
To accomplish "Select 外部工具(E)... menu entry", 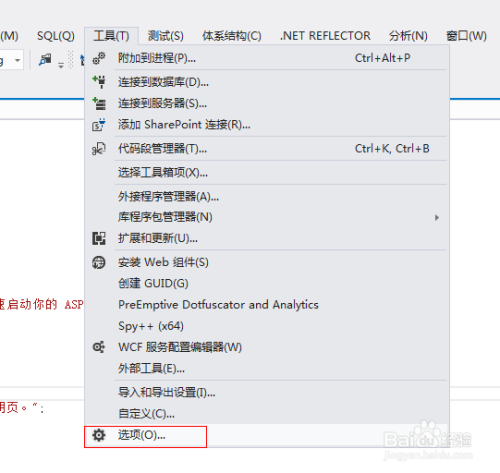I will click(267, 369).
